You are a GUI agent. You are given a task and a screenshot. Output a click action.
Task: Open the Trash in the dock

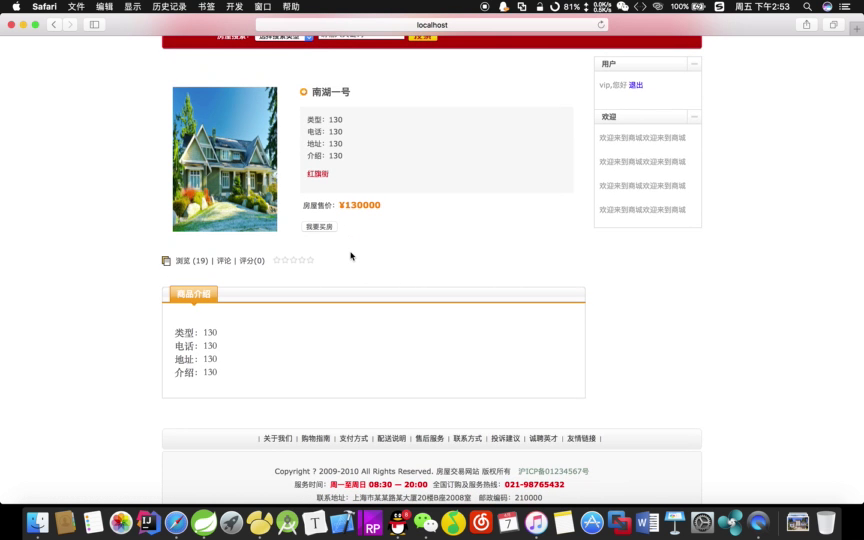click(826, 522)
